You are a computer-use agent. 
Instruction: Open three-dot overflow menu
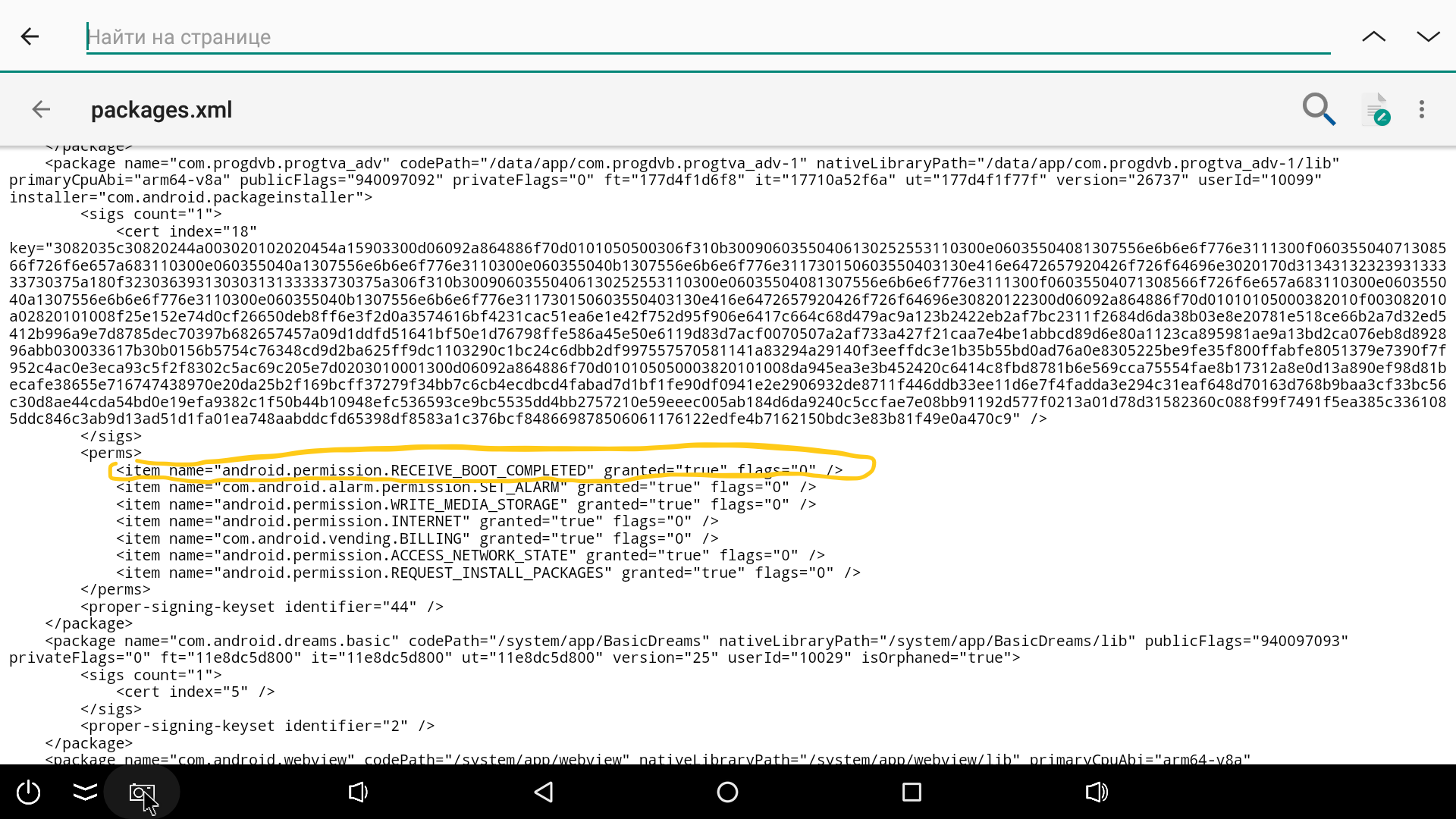[1422, 110]
